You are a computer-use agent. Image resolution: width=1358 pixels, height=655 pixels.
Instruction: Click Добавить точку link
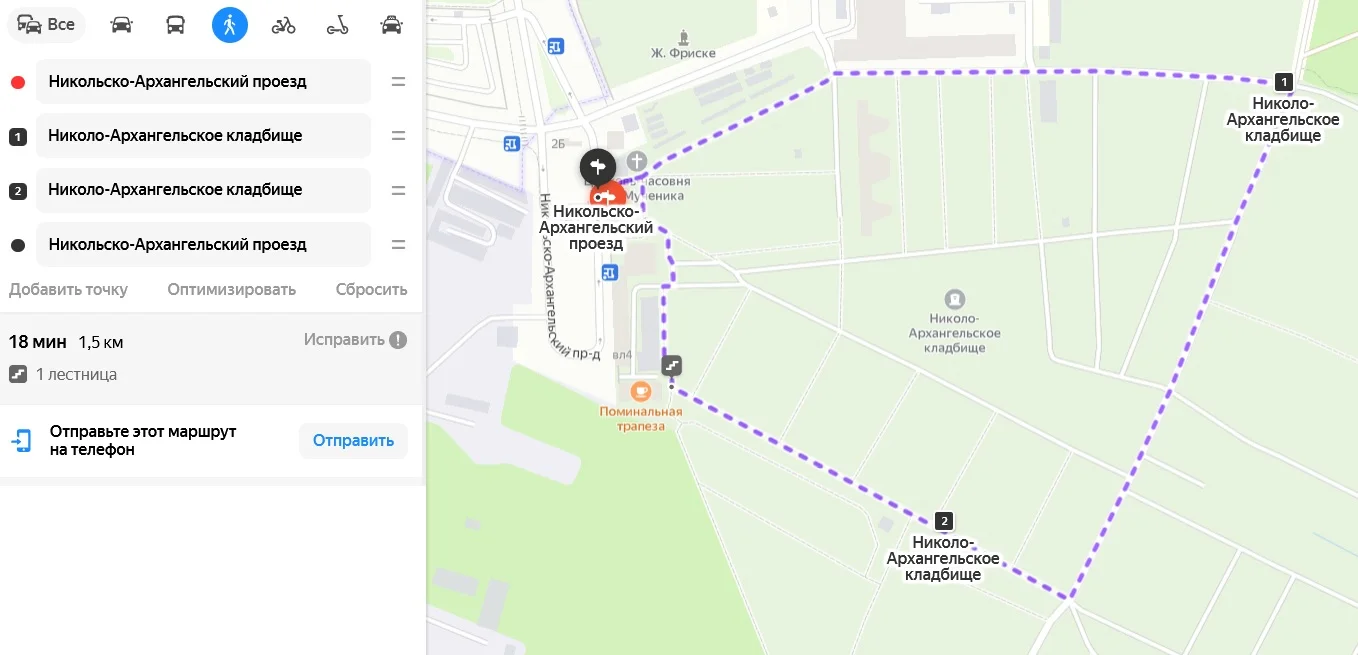click(69, 289)
